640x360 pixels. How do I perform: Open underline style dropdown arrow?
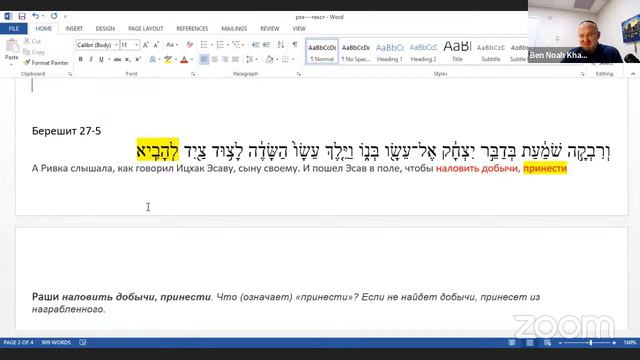(x=109, y=60)
